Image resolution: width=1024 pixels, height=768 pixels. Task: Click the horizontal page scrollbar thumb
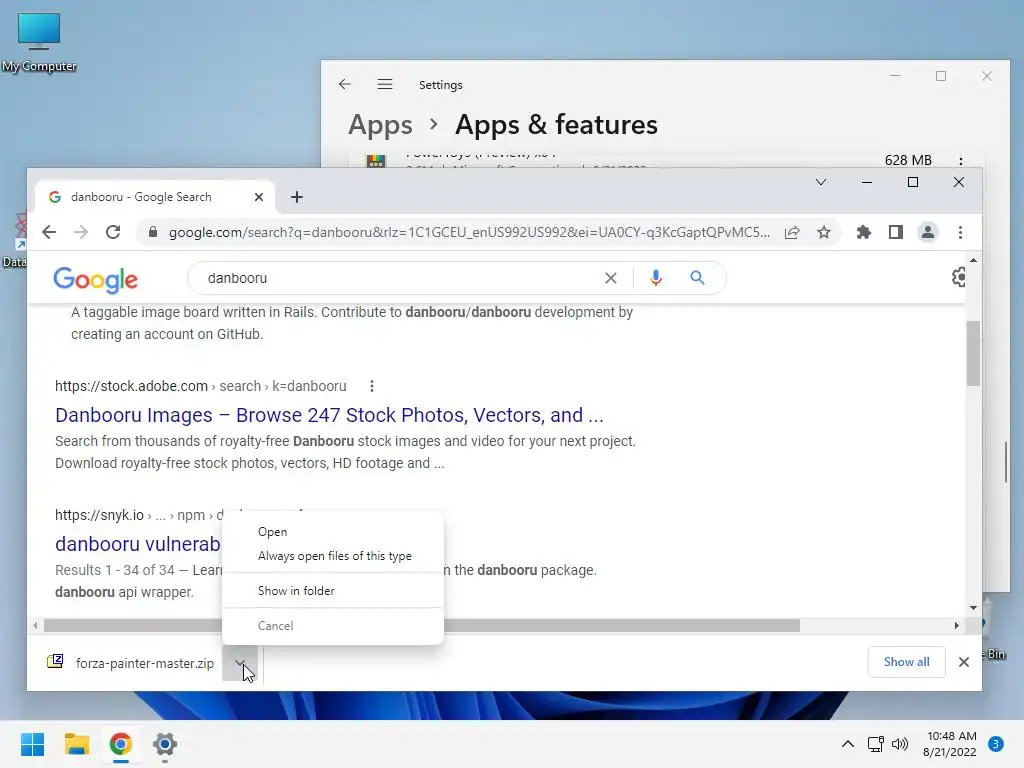pos(422,626)
